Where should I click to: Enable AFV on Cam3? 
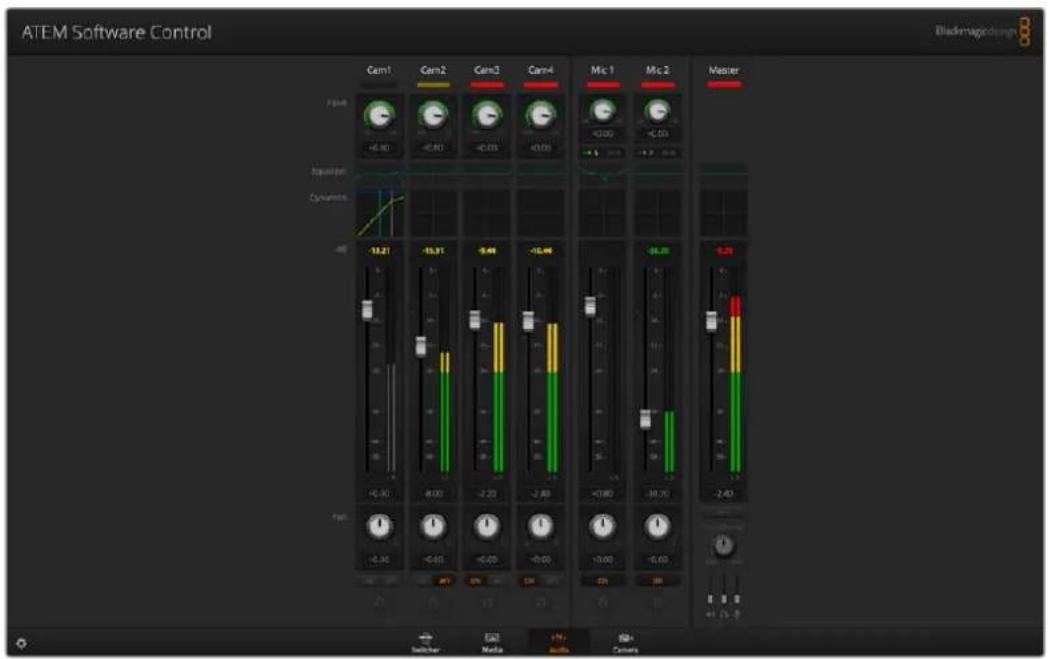click(x=498, y=581)
